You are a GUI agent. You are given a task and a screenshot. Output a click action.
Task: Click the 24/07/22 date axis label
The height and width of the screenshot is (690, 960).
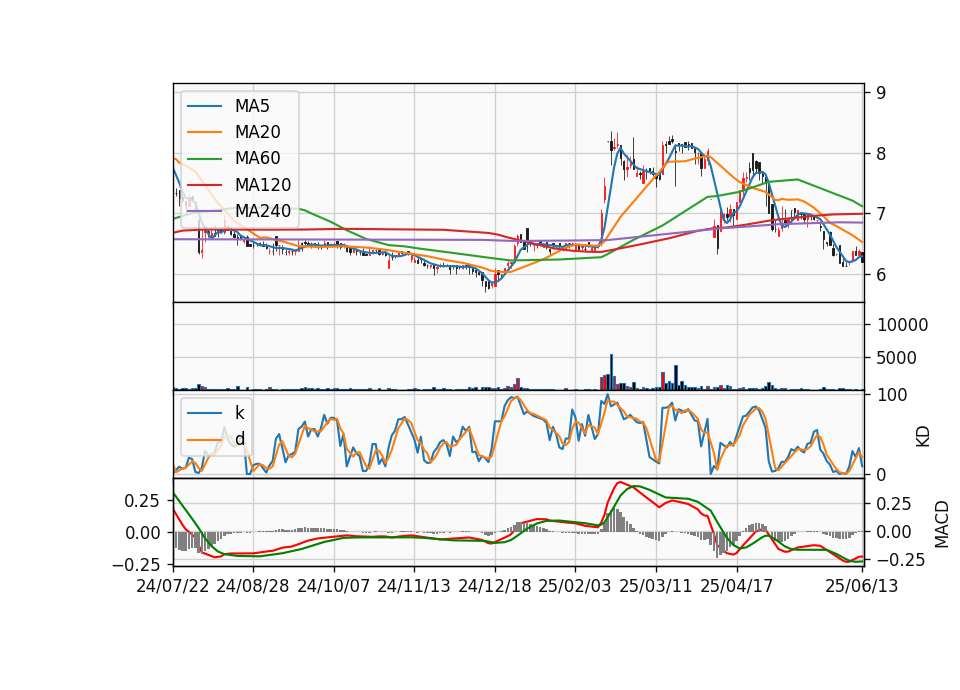[173, 586]
